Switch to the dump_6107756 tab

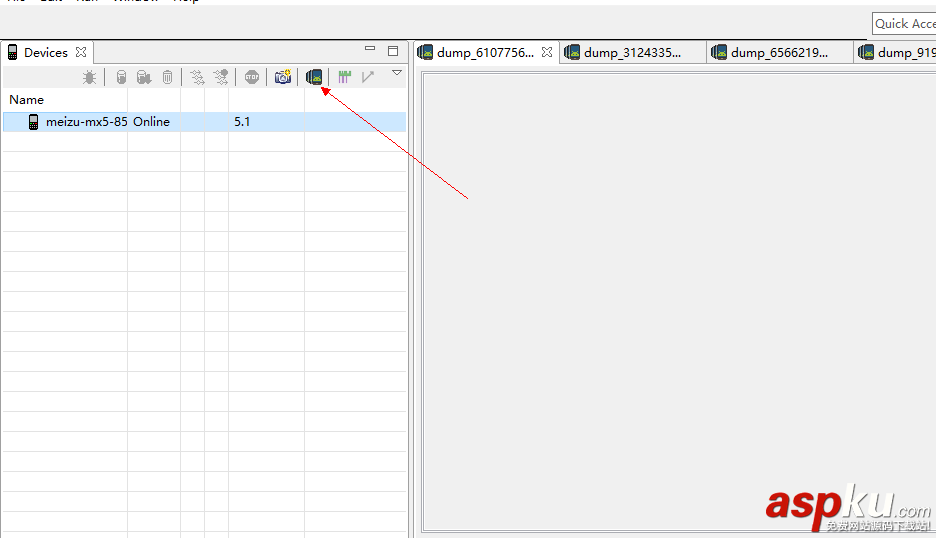485,53
